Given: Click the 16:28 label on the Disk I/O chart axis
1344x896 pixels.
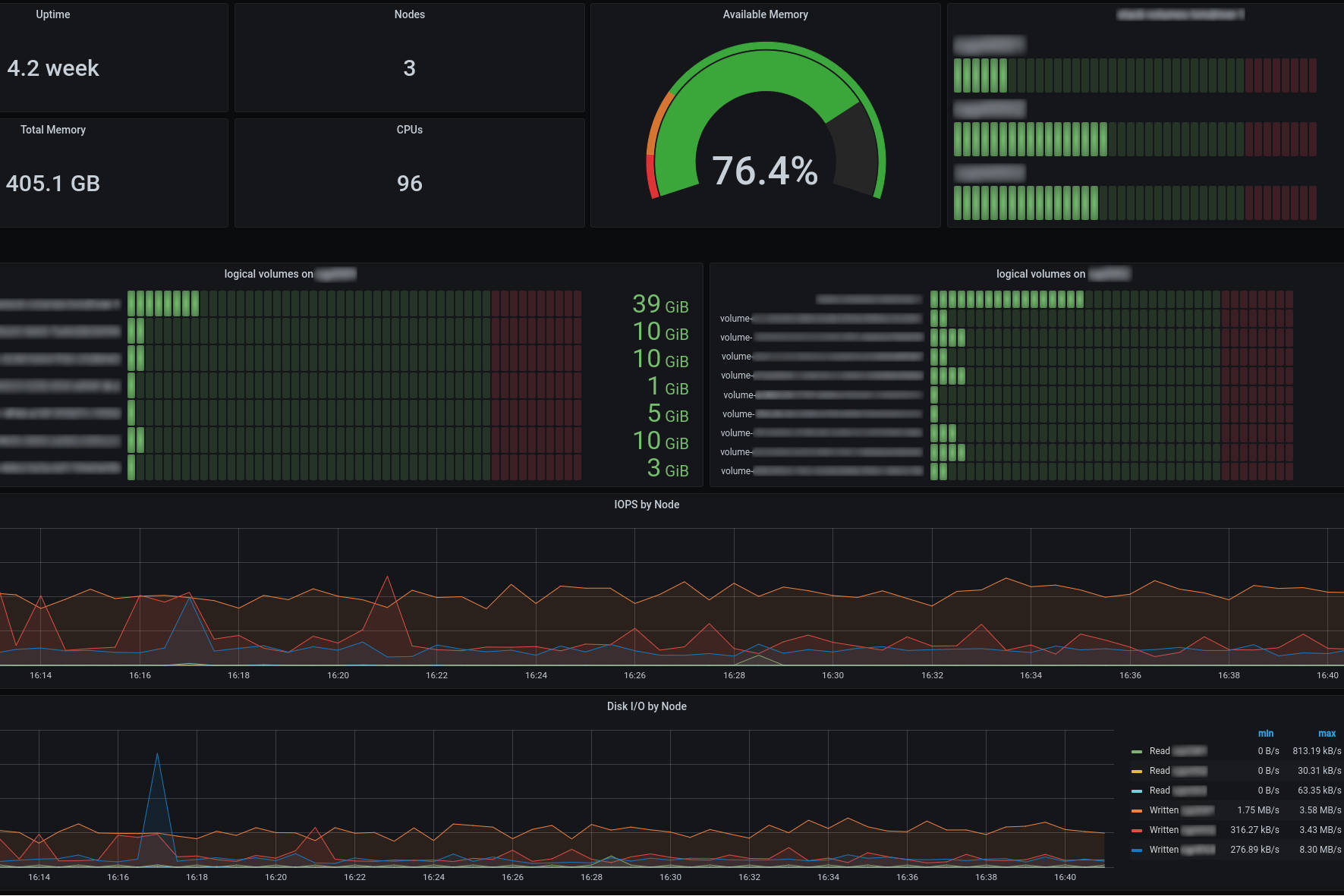Looking at the screenshot, I should tap(591, 877).
